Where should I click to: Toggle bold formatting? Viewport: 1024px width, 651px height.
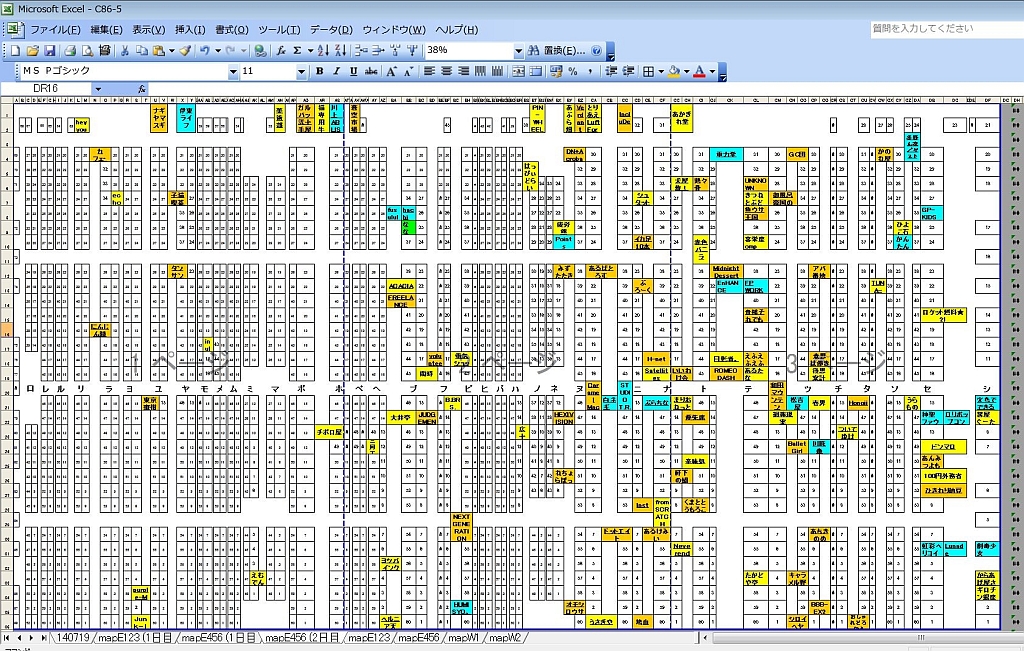click(319, 71)
